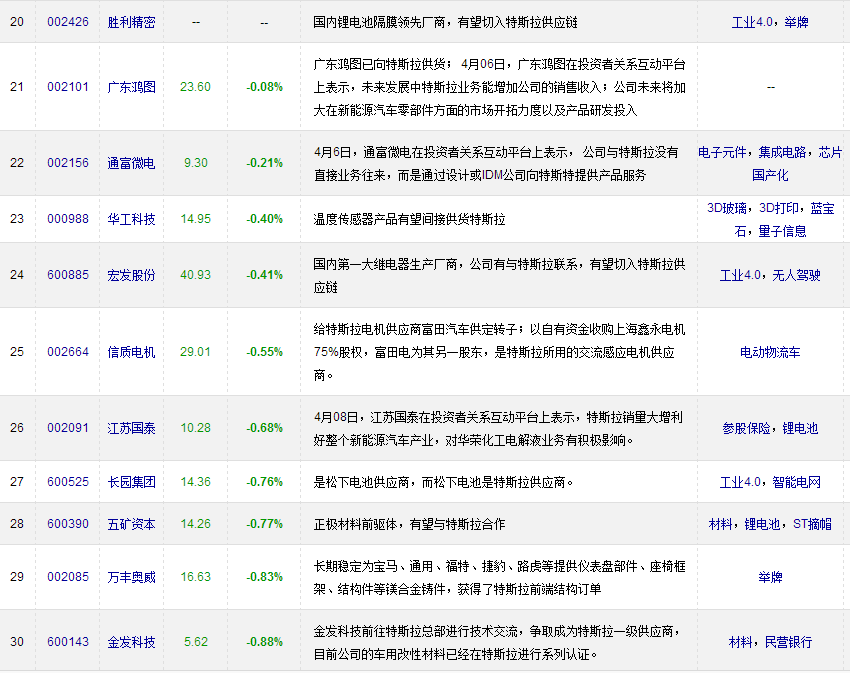
Task: Select the price 29.01 for 信质电机
Action: point(195,351)
